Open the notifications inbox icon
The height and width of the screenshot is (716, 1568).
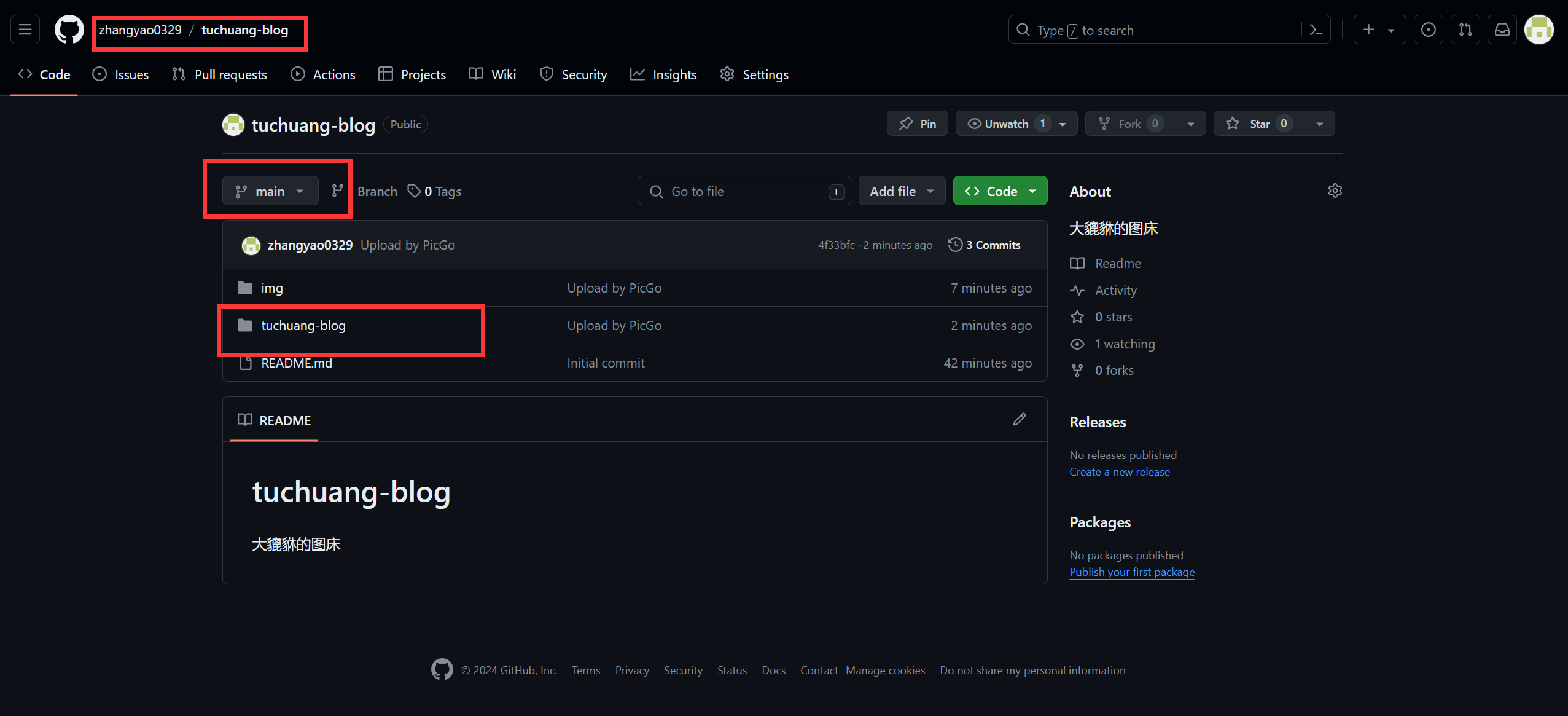coord(1502,30)
